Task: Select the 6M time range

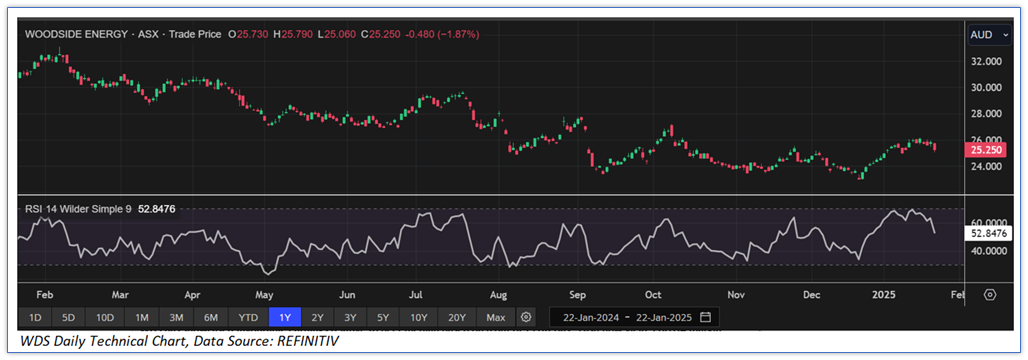Action: 211,317
